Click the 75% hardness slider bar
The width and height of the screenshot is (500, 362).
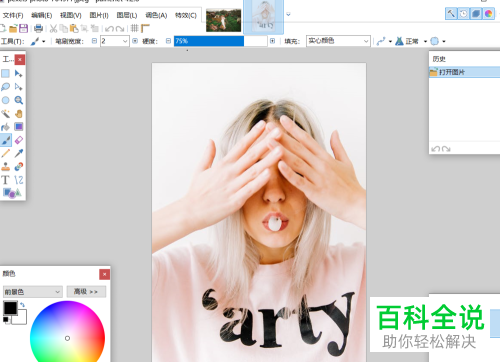coord(220,41)
